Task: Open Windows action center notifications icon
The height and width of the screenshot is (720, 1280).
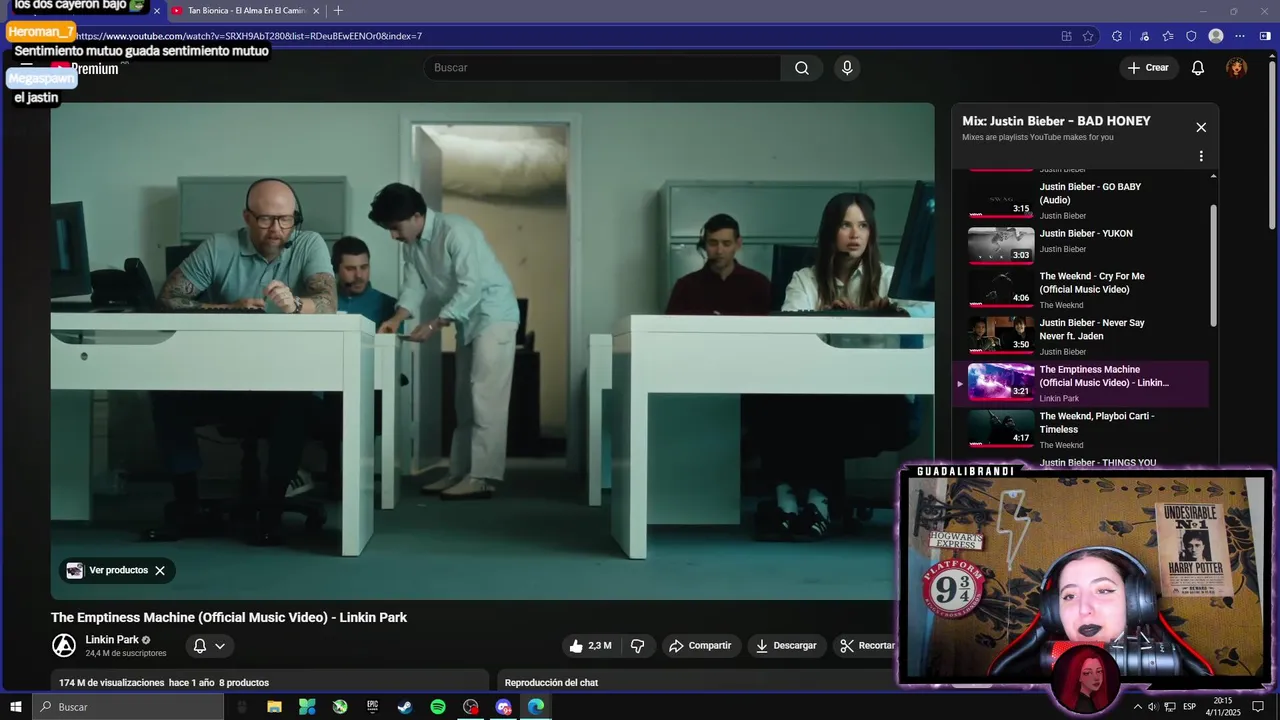Action: [x=1258, y=707]
